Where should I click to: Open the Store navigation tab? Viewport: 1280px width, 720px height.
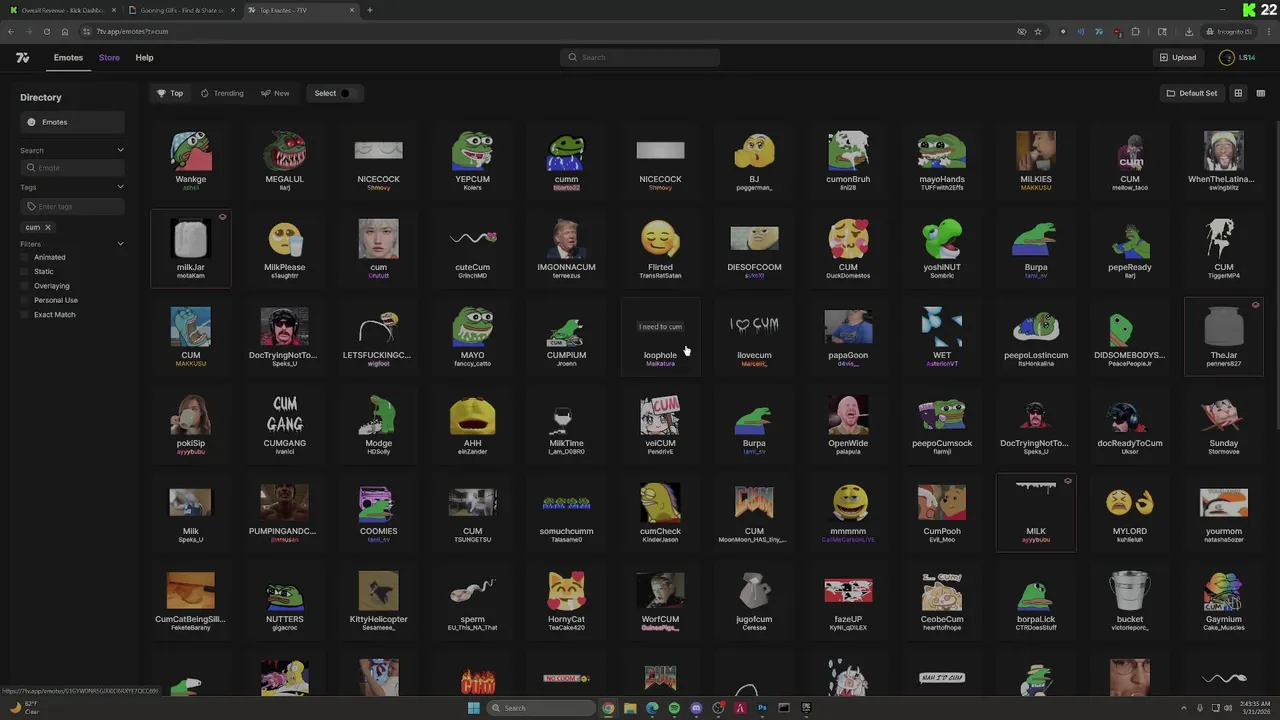pos(109,57)
